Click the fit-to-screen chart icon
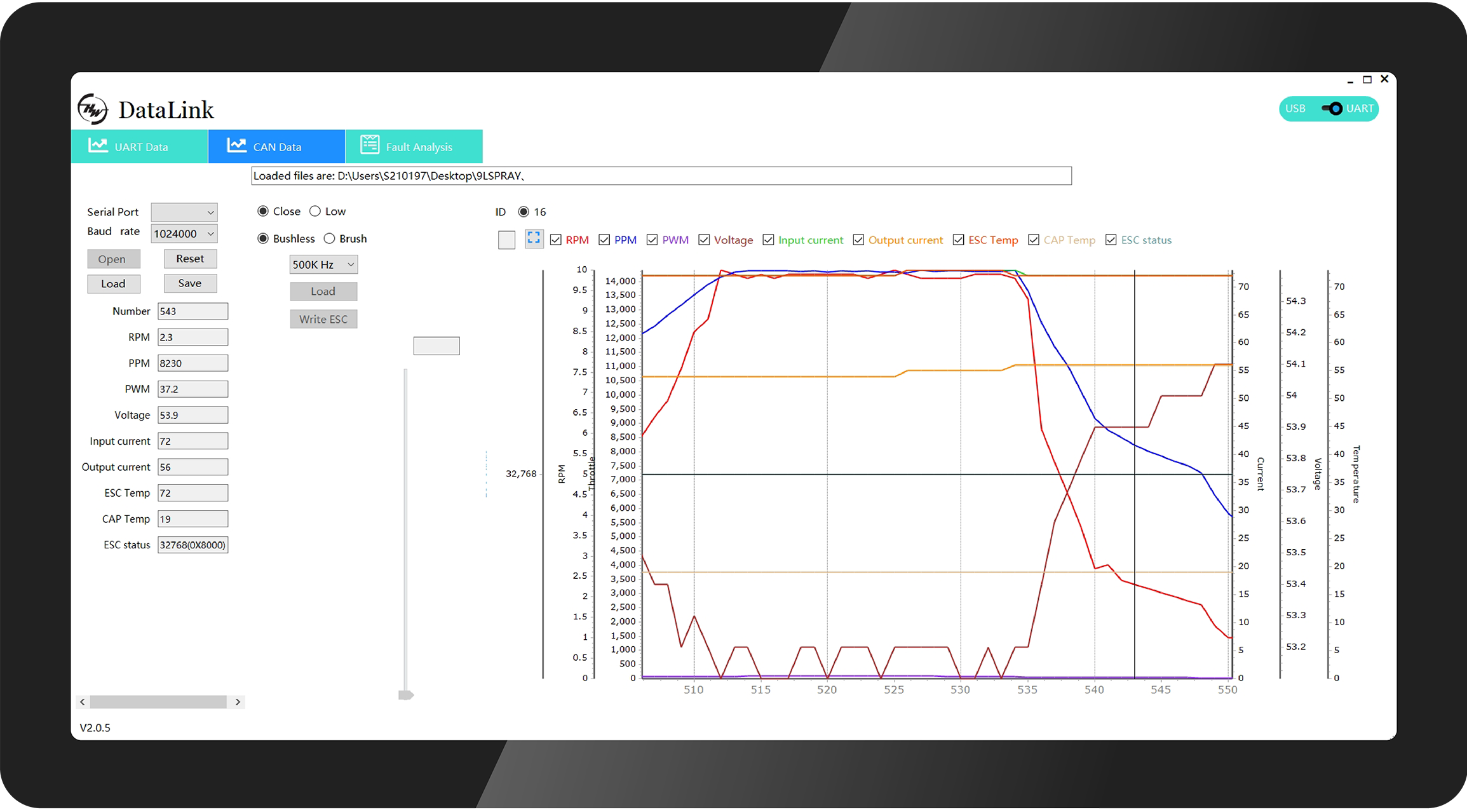1467x812 pixels. [x=534, y=239]
